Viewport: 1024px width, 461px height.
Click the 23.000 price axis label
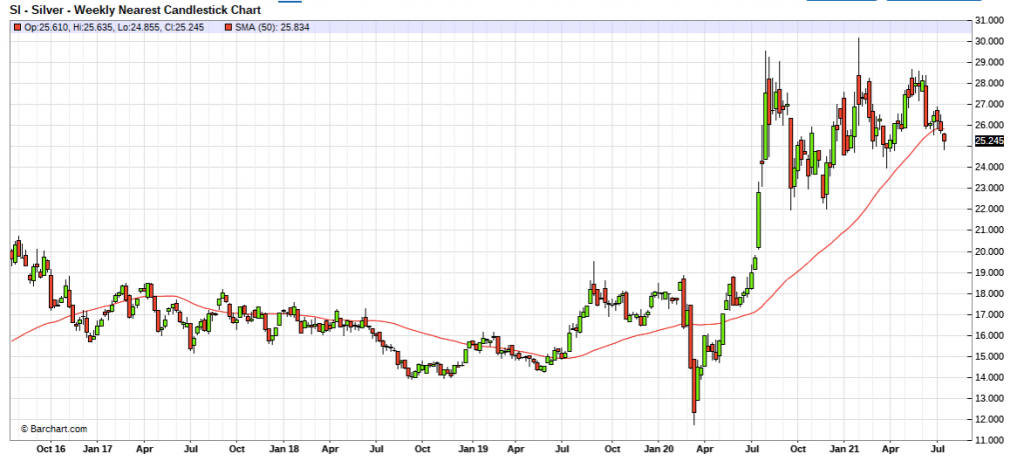pyautogui.click(x=990, y=188)
